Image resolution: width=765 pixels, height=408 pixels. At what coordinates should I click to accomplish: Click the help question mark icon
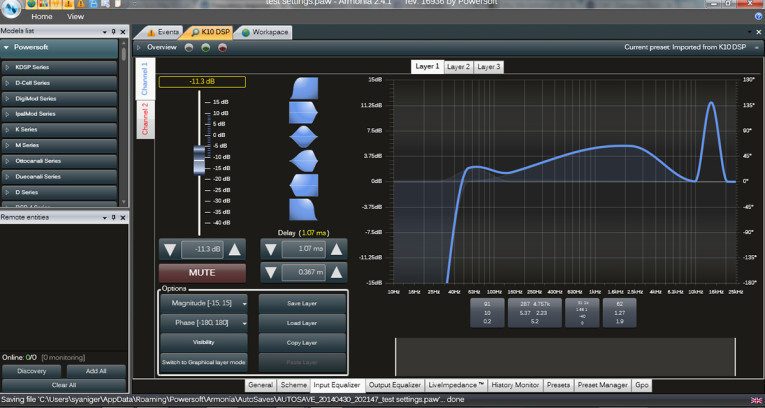click(759, 16)
